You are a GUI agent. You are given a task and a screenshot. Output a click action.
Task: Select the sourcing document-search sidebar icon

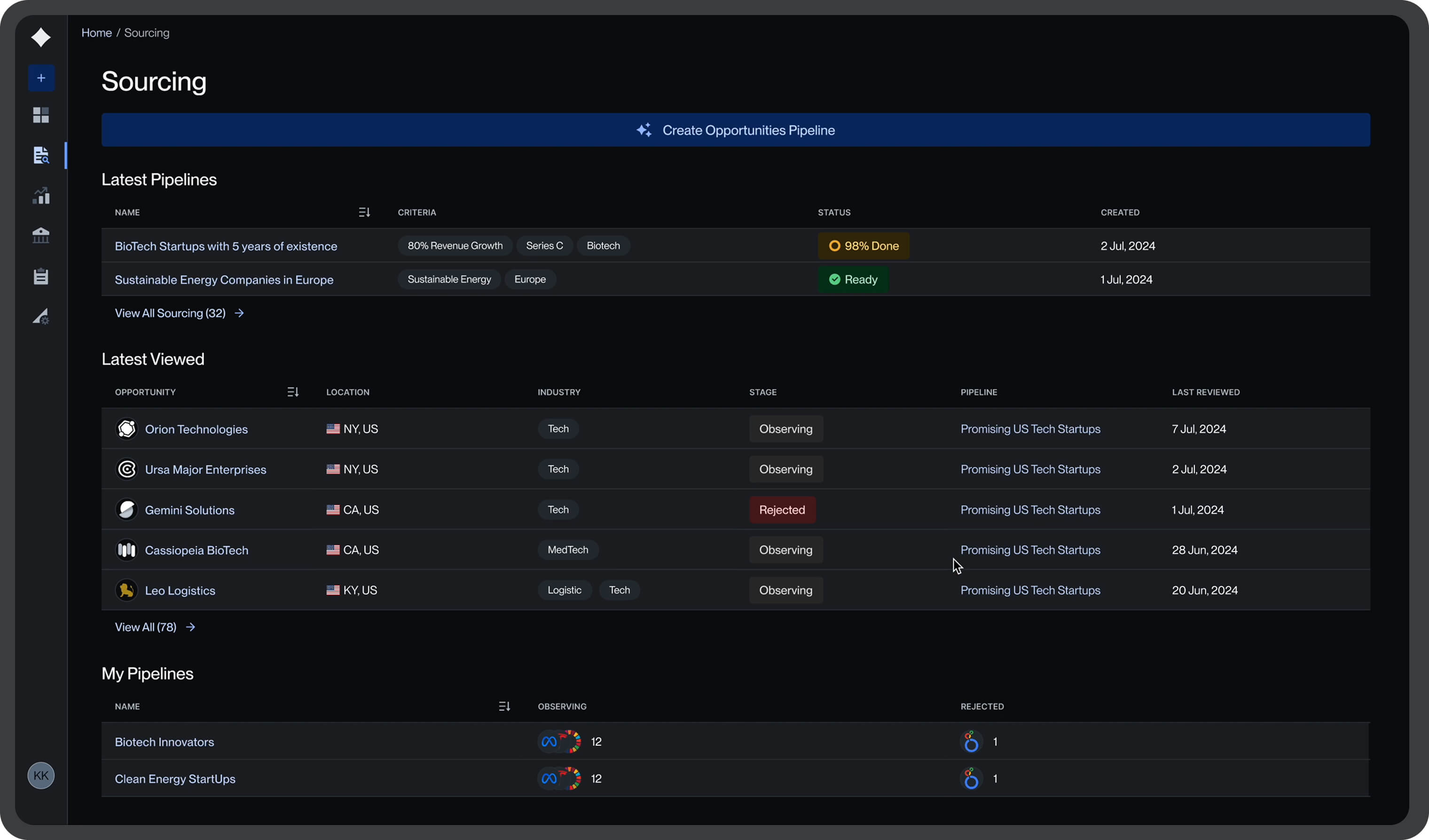click(41, 156)
